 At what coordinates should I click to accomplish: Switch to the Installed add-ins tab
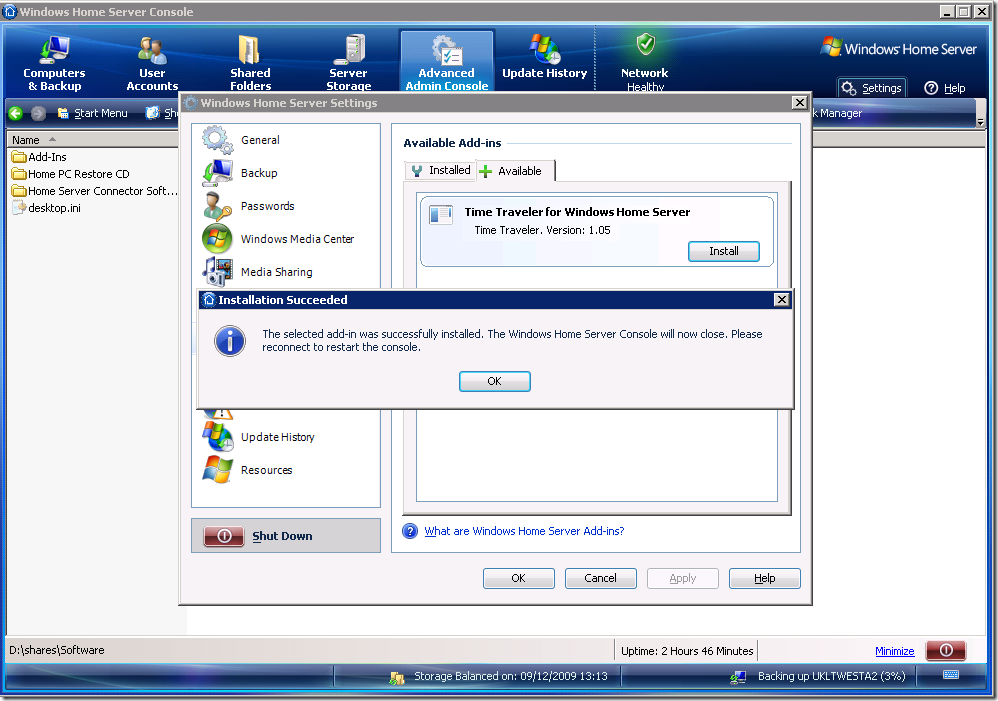click(x=440, y=171)
